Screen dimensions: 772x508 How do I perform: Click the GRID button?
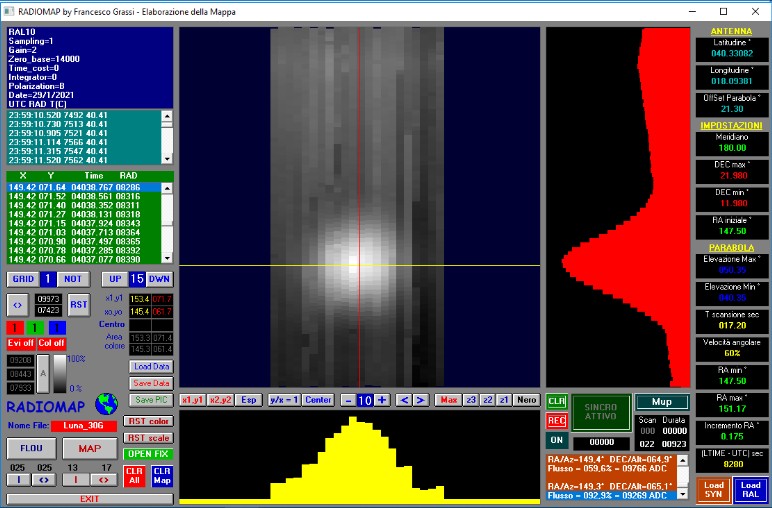tap(23, 279)
